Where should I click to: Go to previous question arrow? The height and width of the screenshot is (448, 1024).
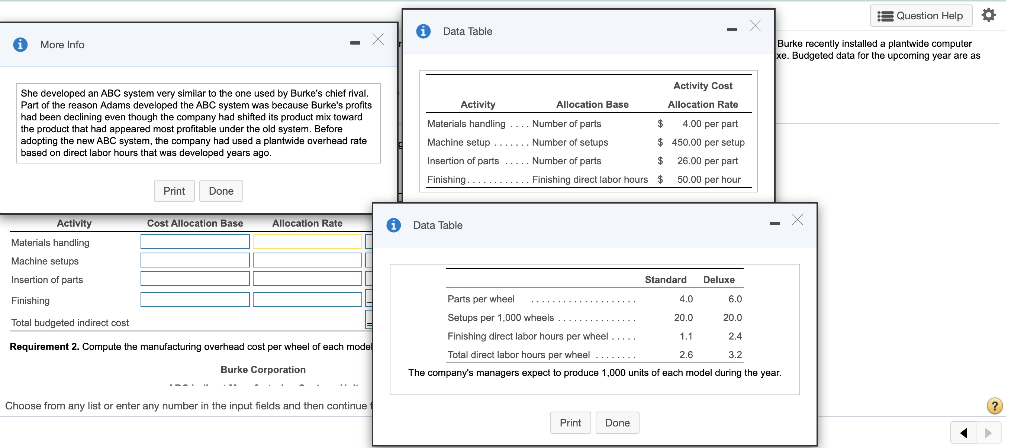(x=964, y=432)
